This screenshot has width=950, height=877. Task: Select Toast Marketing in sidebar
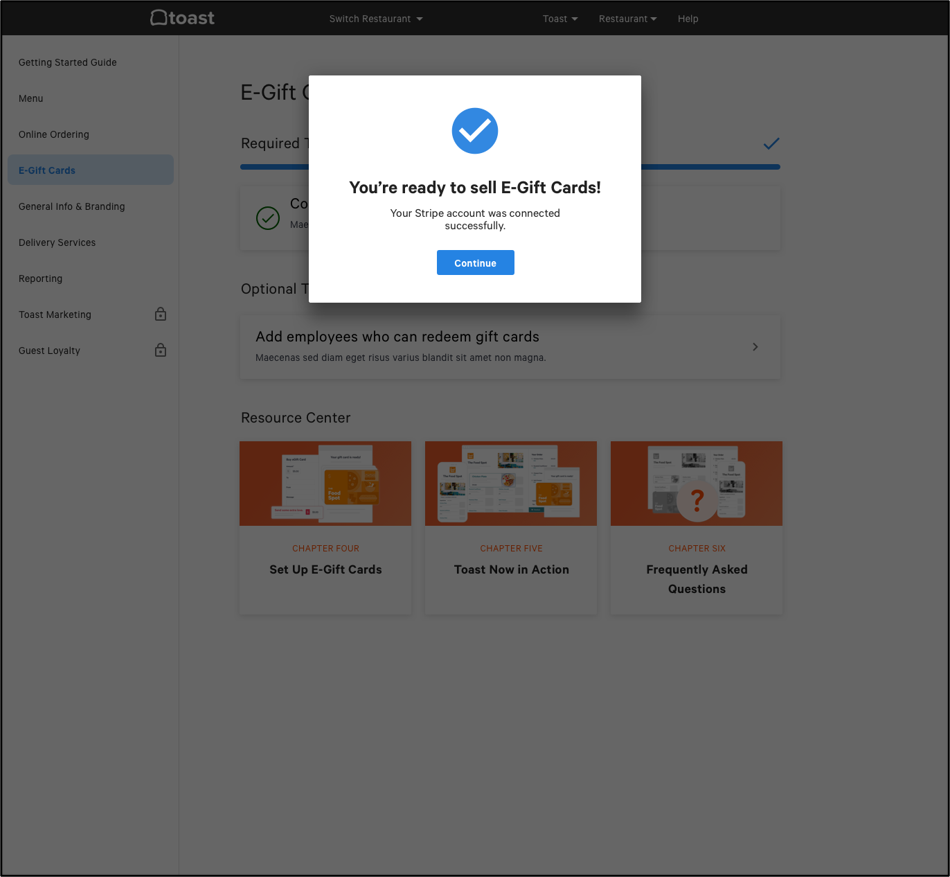point(55,314)
